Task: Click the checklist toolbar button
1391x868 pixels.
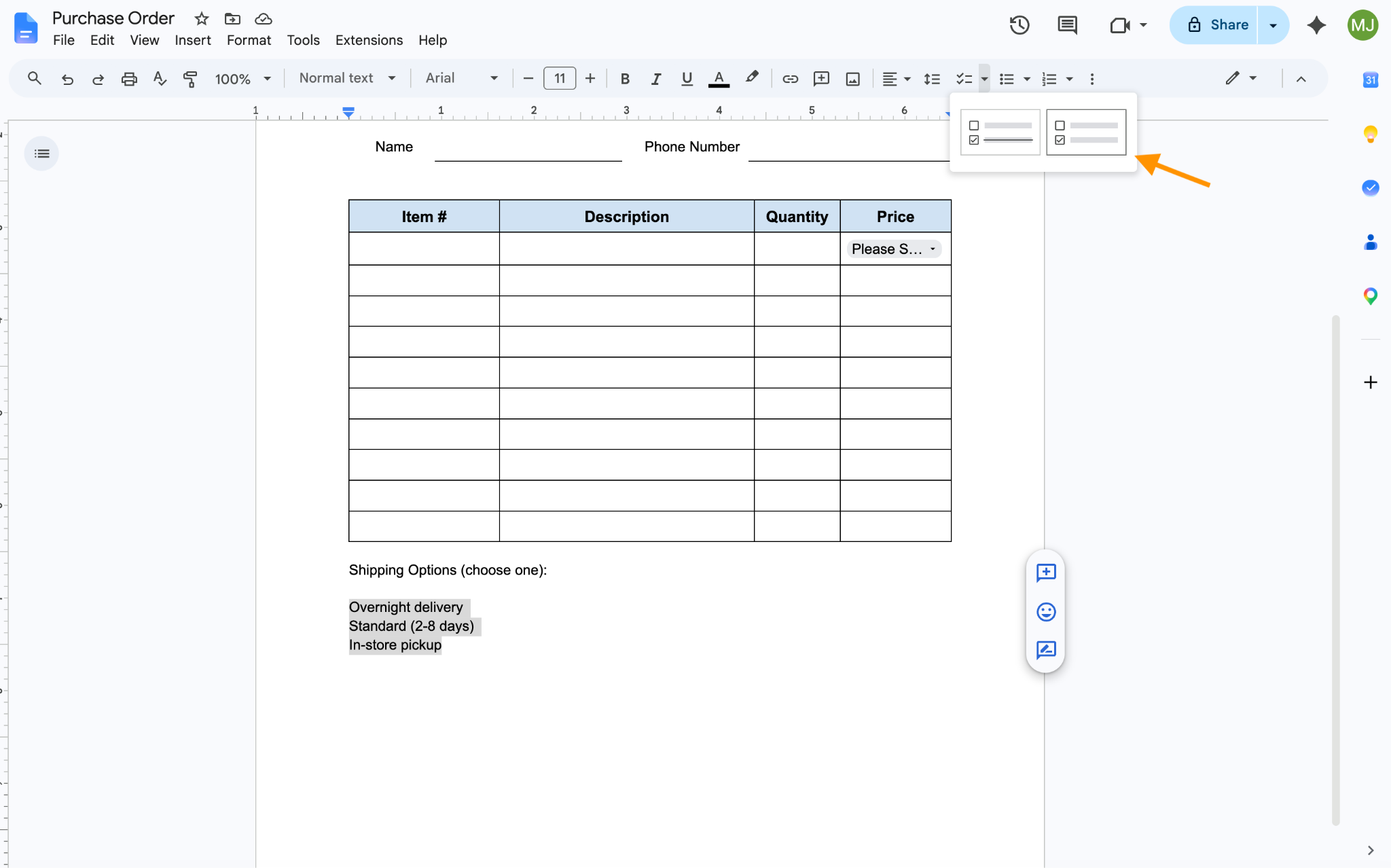Action: [x=964, y=79]
